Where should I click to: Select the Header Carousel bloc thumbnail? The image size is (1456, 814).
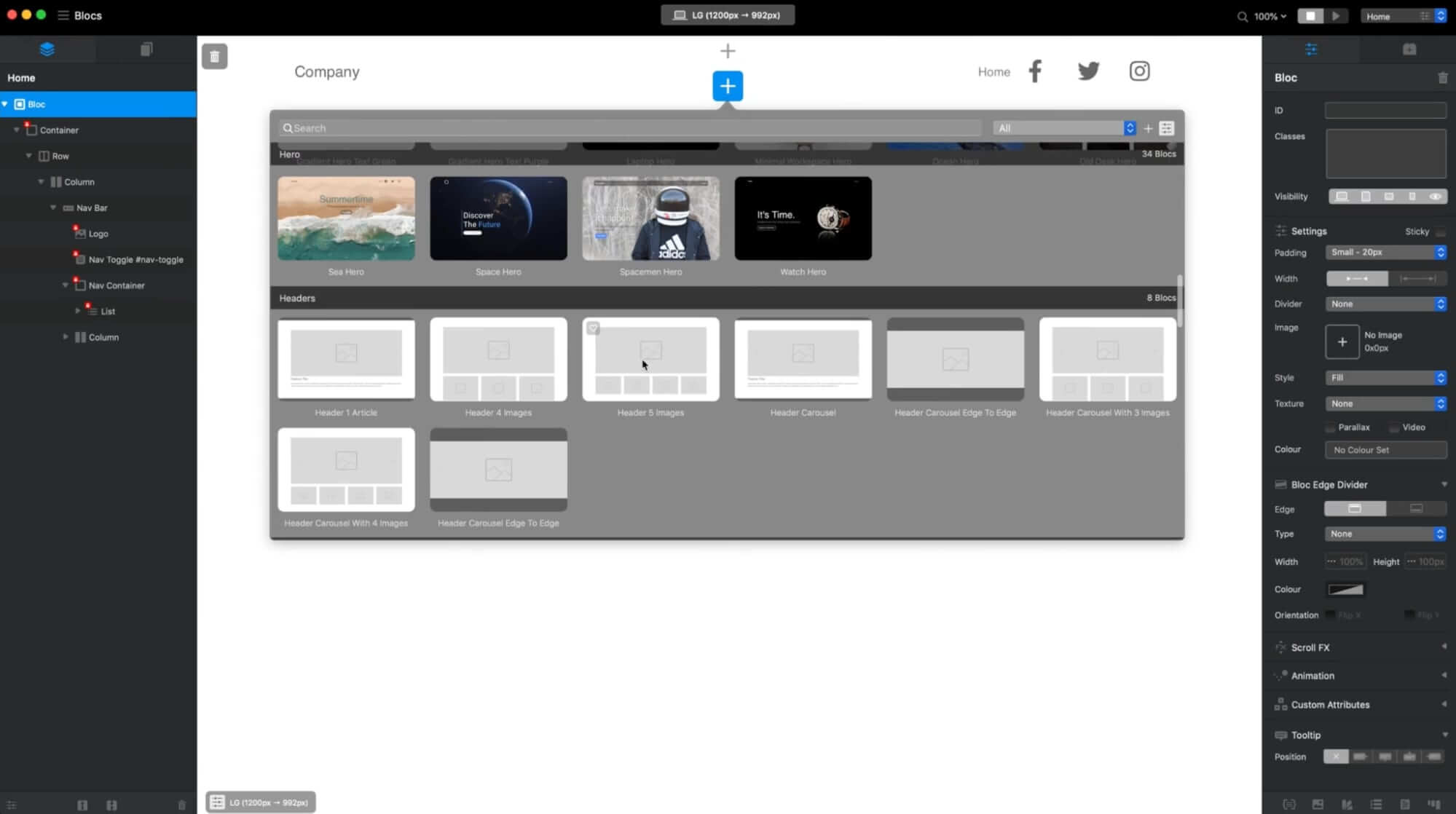(x=803, y=359)
